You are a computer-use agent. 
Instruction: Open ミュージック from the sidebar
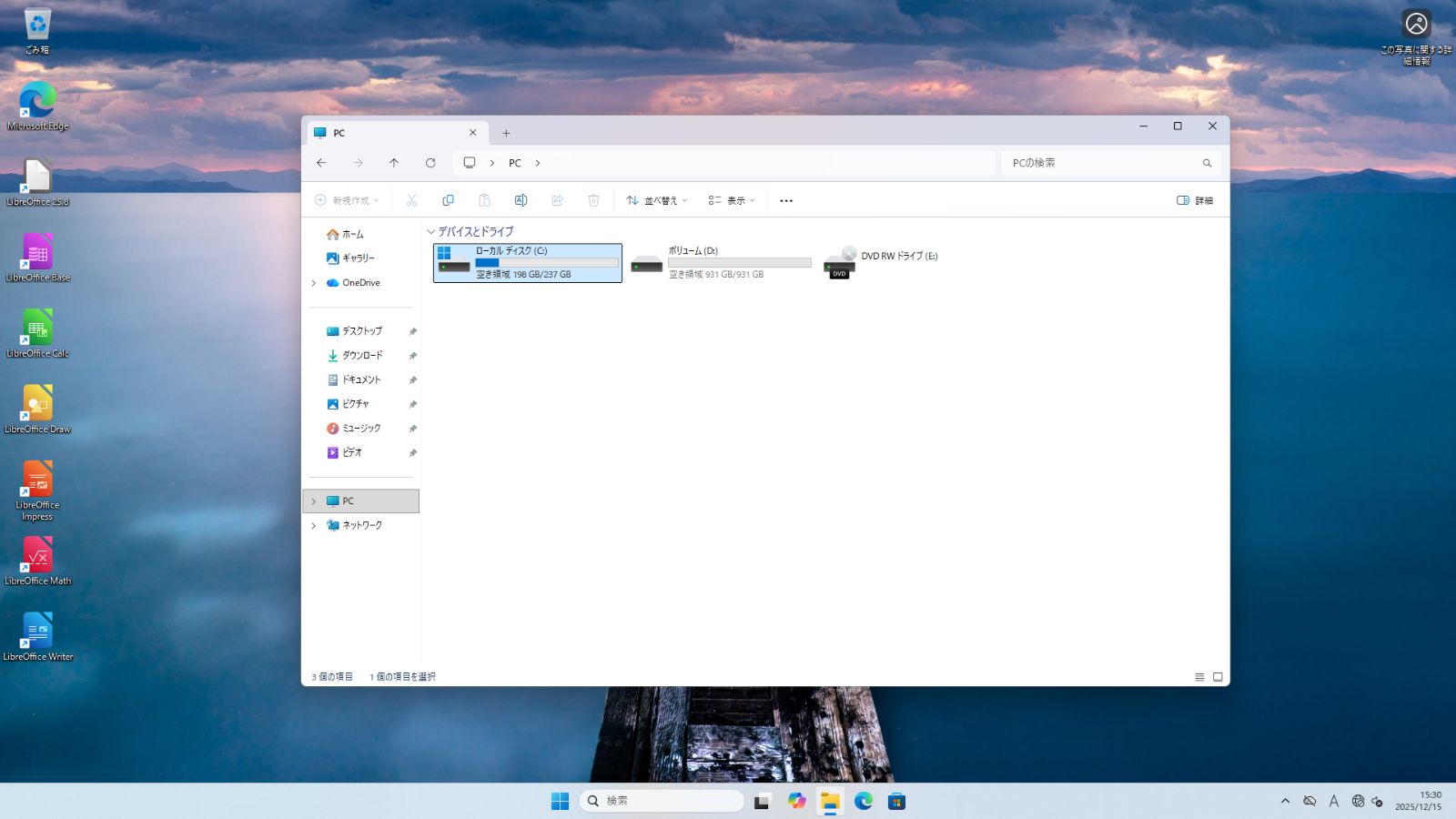(361, 428)
